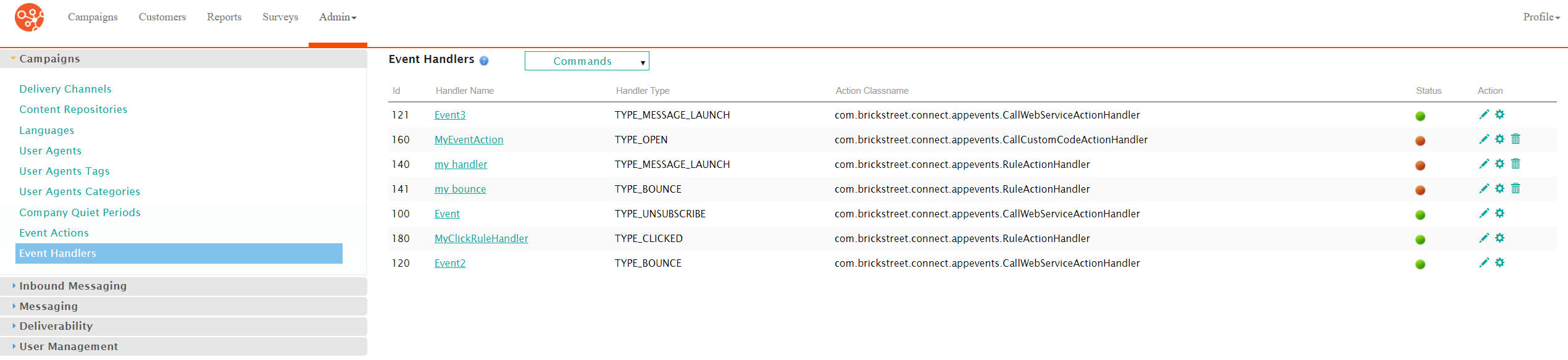Go to the Reports top menu
1568x360 pixels.
pos(224,17)
